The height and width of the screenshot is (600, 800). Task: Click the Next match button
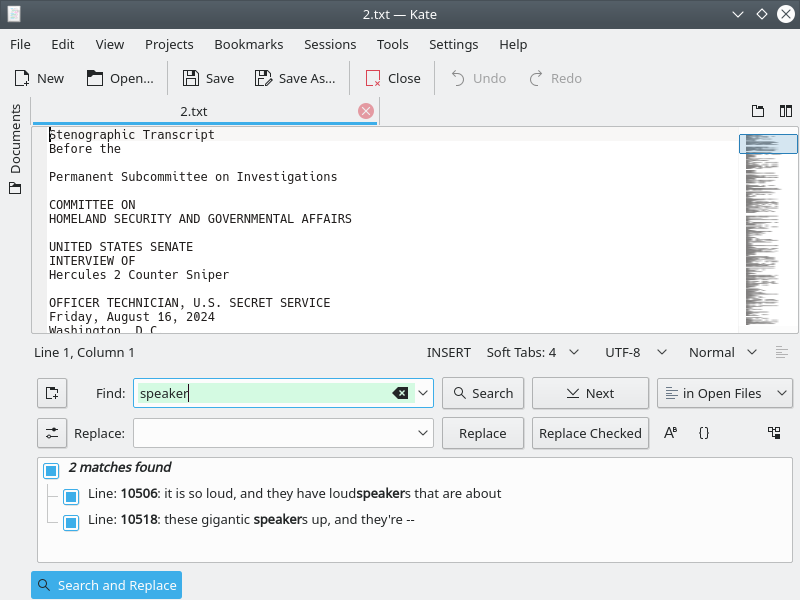pos(590,393)
